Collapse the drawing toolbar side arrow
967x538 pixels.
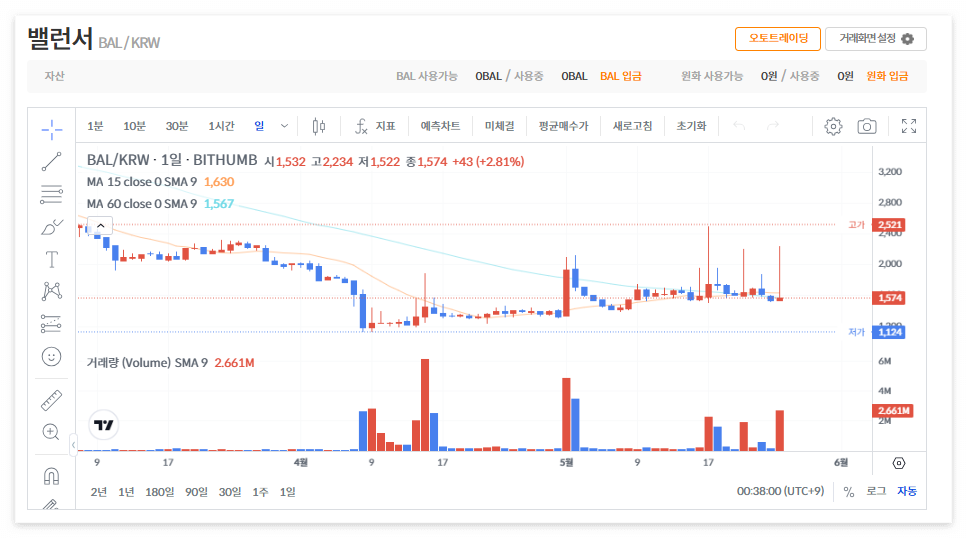coord(73,444)
